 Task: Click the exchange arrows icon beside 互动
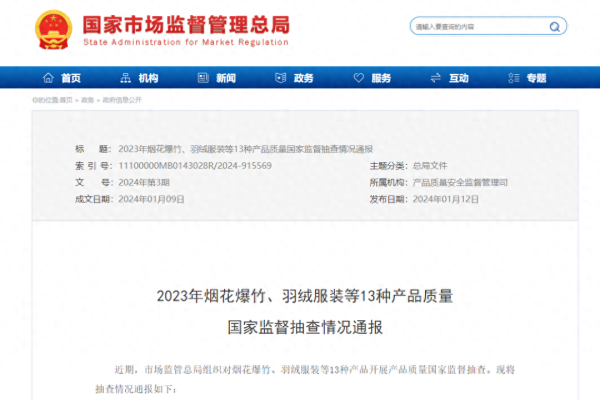coord(435,78)
